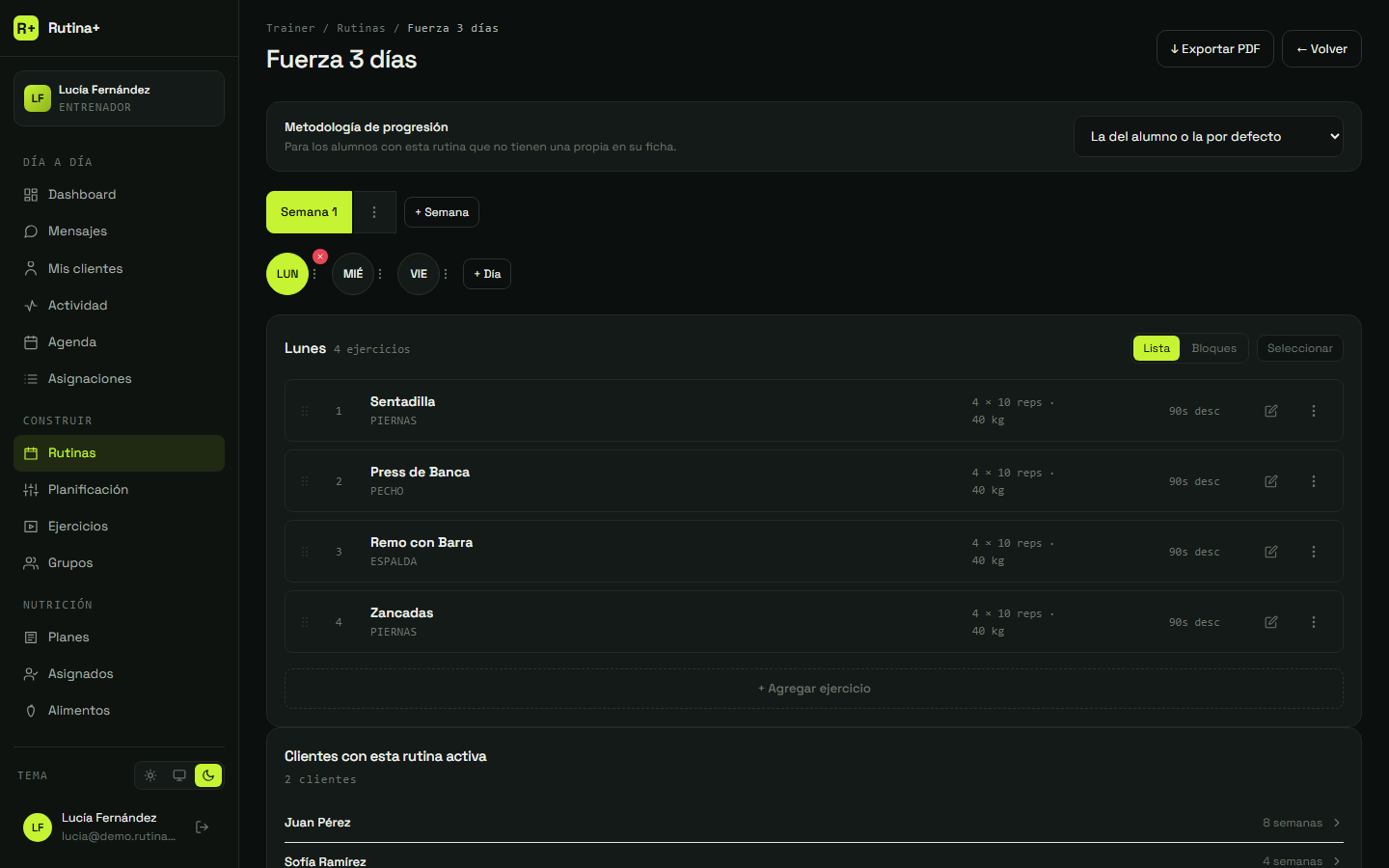Select the system theme monitor icon

click(x=179, y=775)
